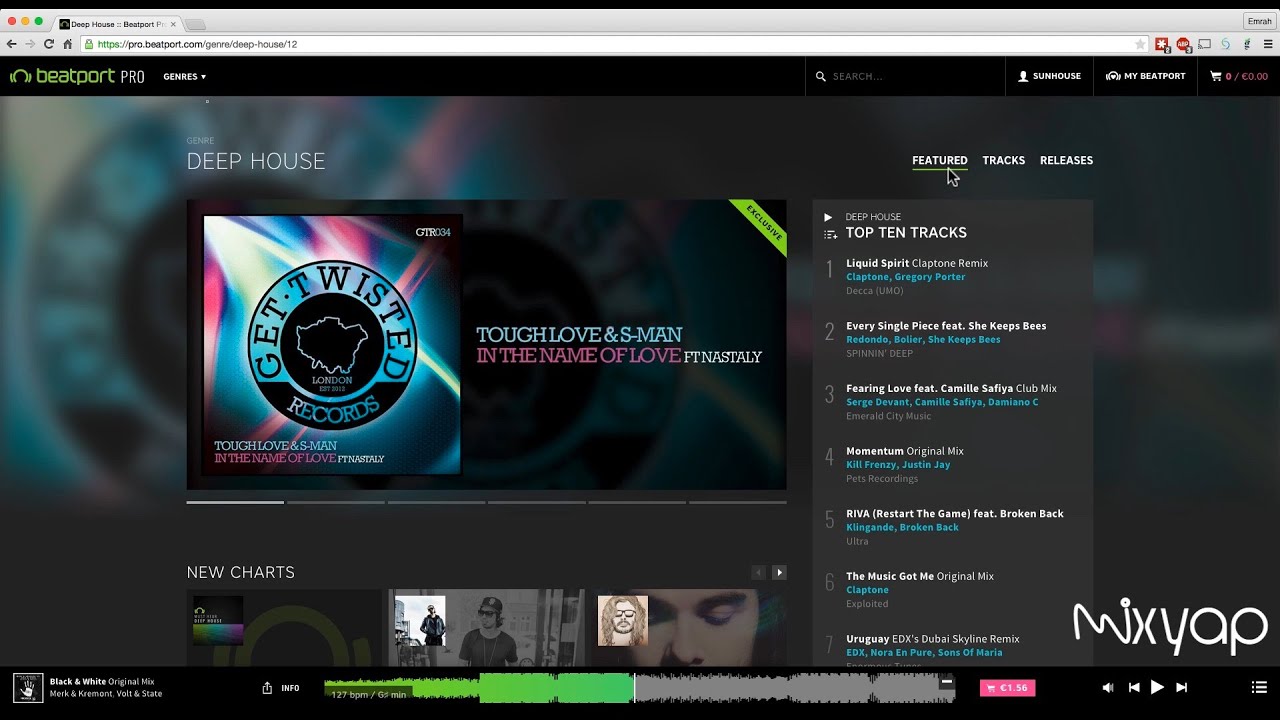
Task: Go to previous New Charts page
Action: pos(758,573)
